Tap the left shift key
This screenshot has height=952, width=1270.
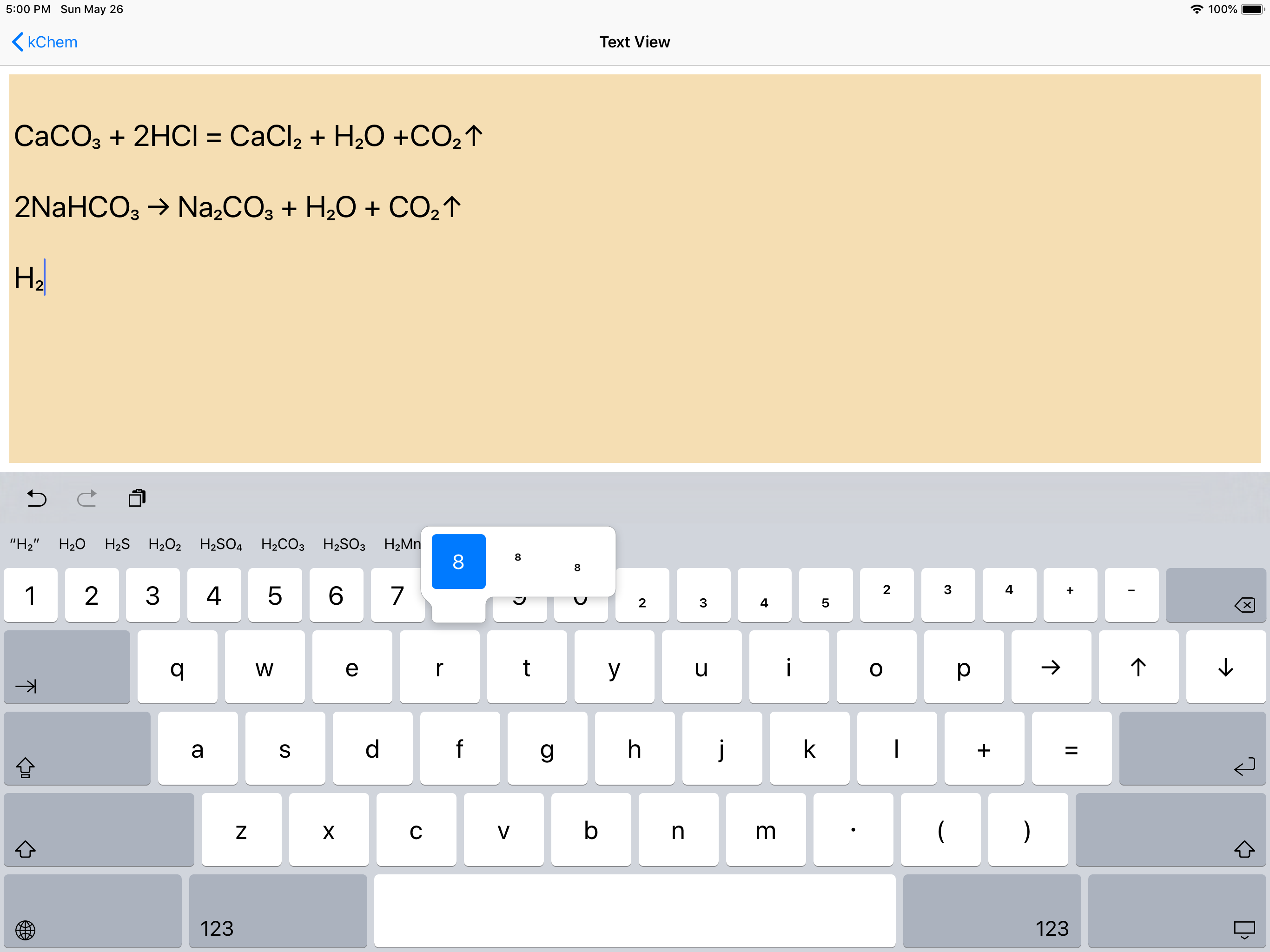tap(99, 830)
